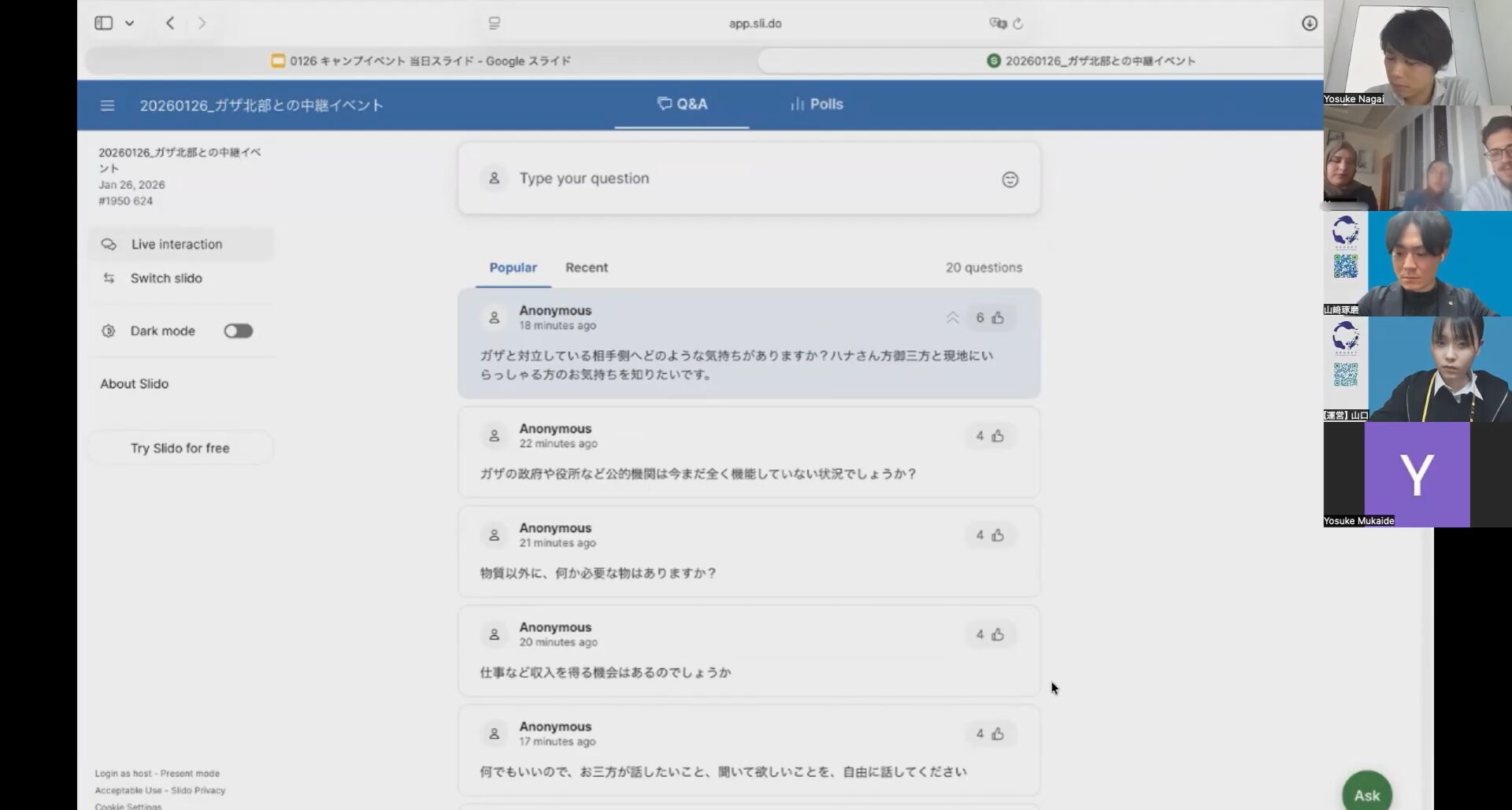Toggle the Safari sidebar panel
The width and height of the screenshot is (1512, 810).
(x=104, y=24)
